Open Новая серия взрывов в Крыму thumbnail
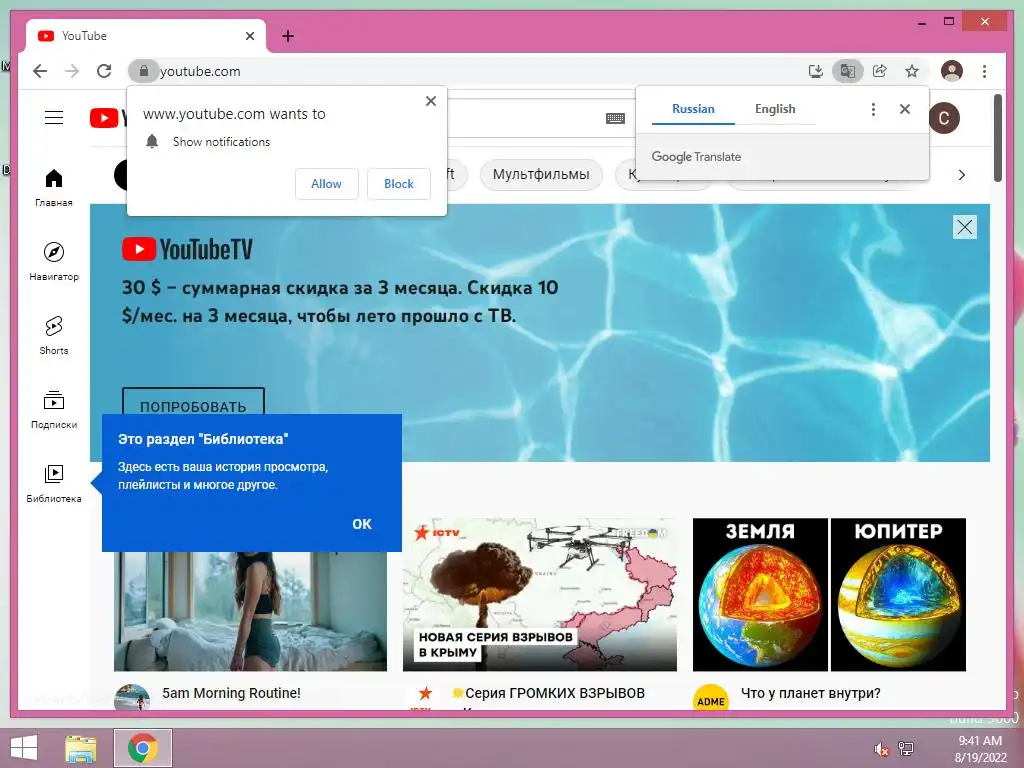The image size is (1024, 768). (x=539, y=595)
